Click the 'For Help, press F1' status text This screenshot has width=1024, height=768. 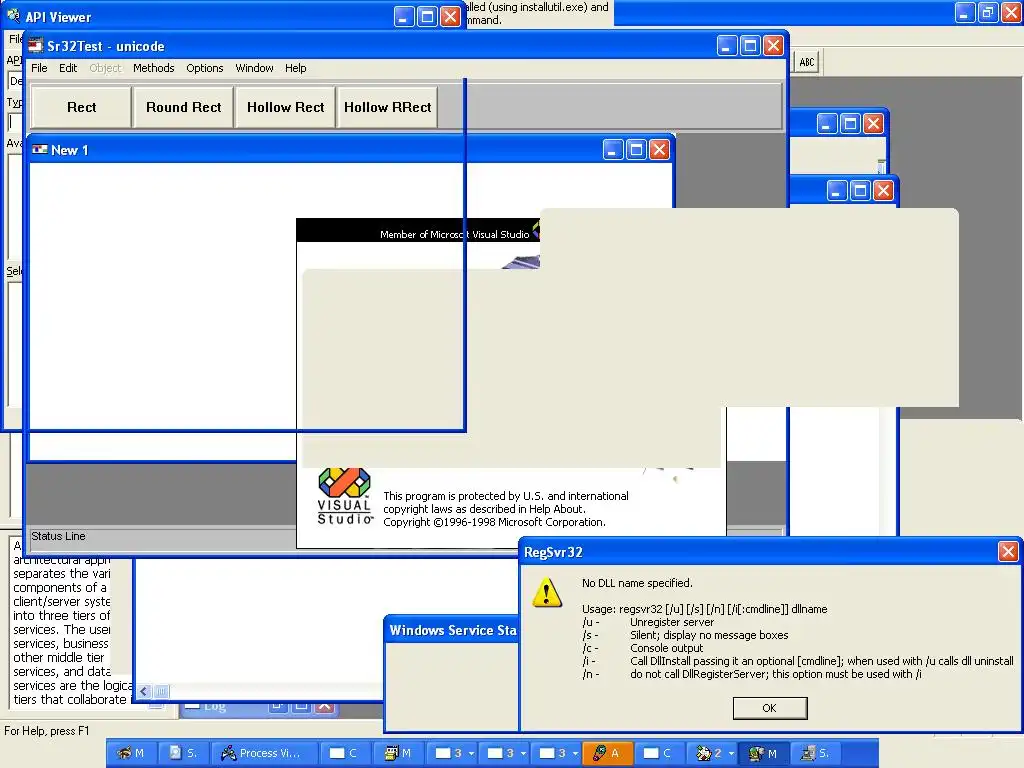click(x=46, y=731)
